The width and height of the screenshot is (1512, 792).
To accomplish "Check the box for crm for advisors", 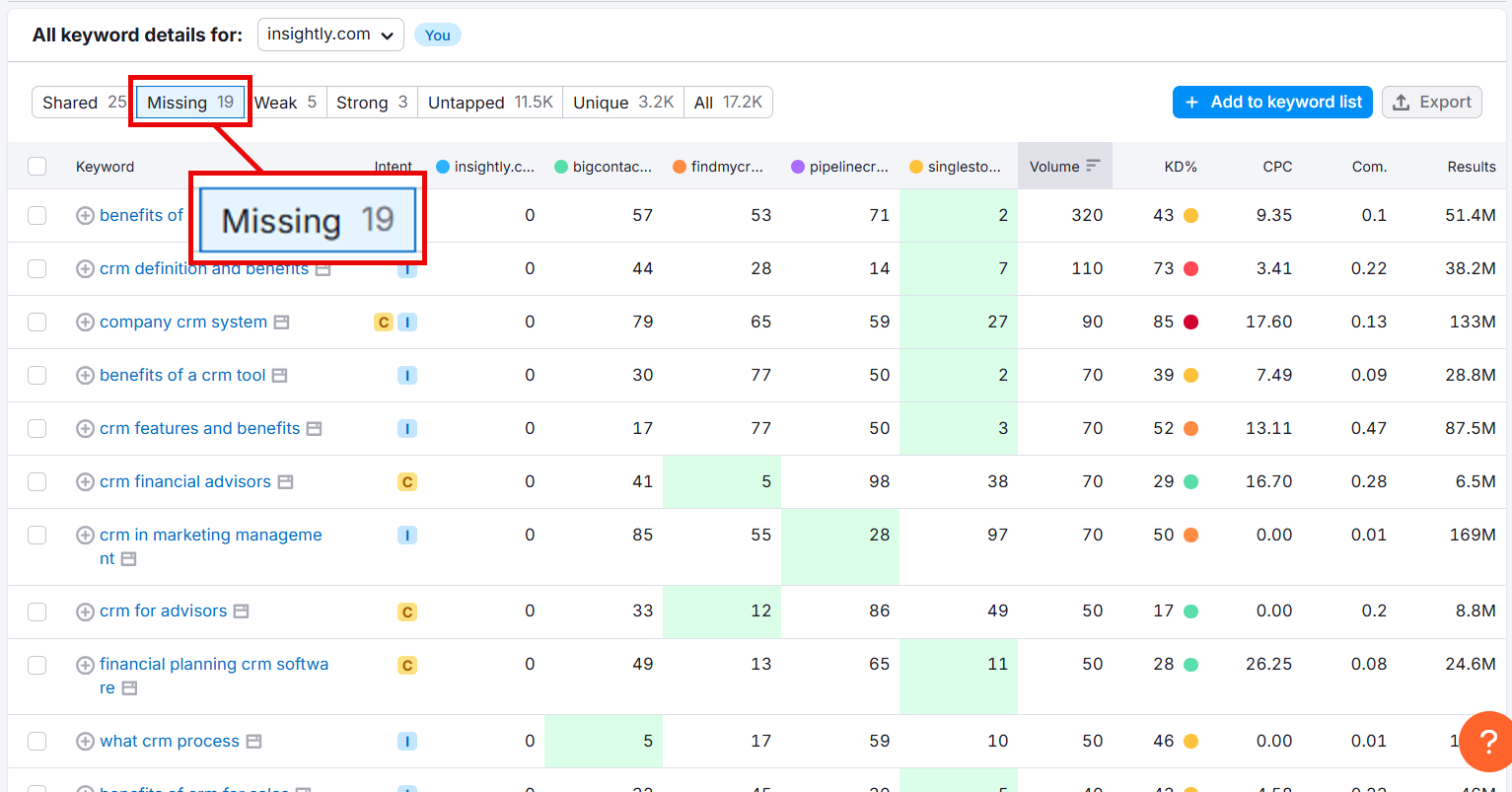I will pyautogui.click(x=37, y=612).
